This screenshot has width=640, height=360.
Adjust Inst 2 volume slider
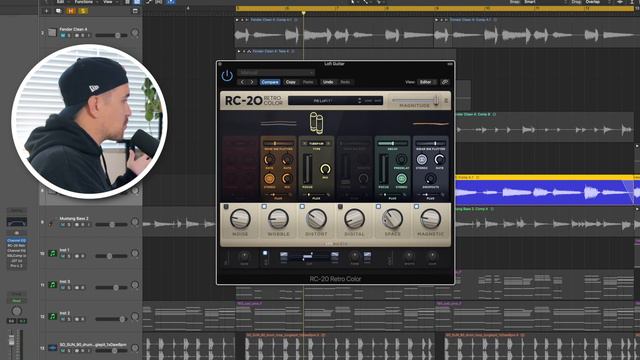[111, 319]
